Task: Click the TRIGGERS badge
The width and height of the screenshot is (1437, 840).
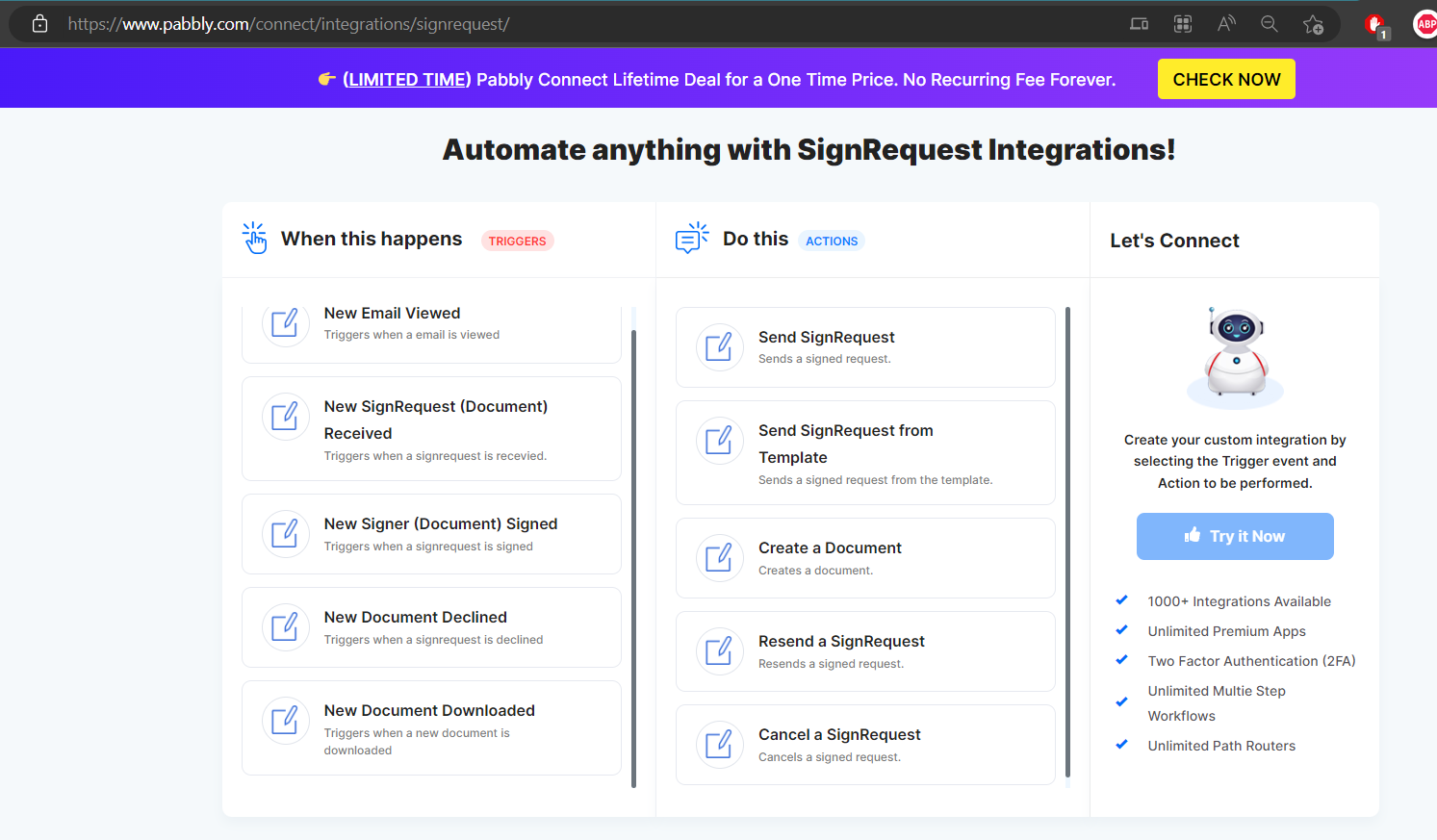Action: pos(517,241)
